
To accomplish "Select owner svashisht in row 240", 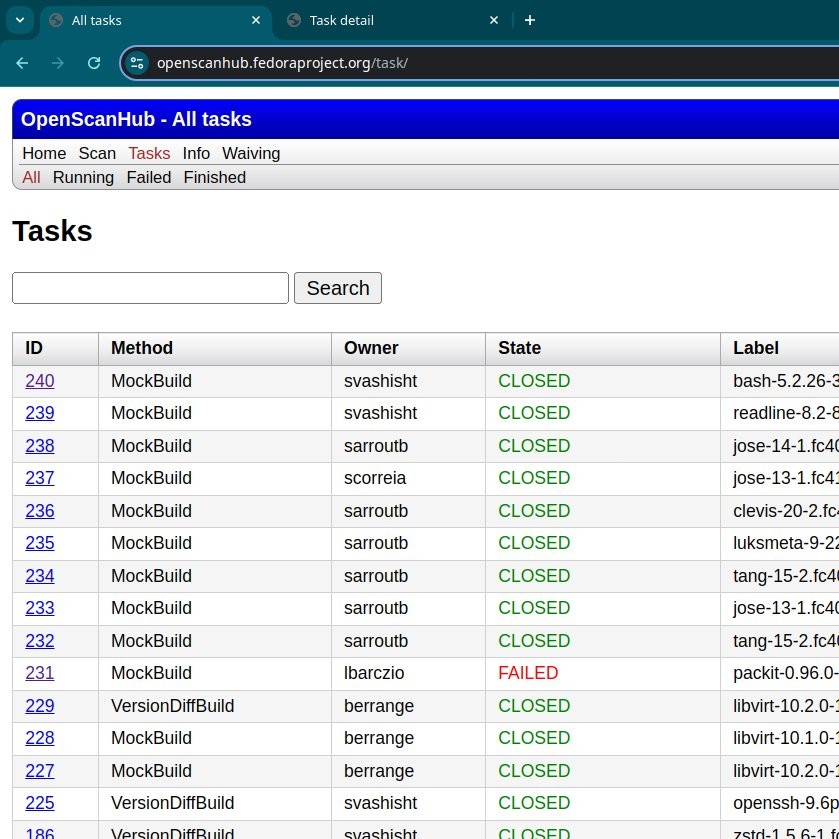I will (x=380, y=381).
